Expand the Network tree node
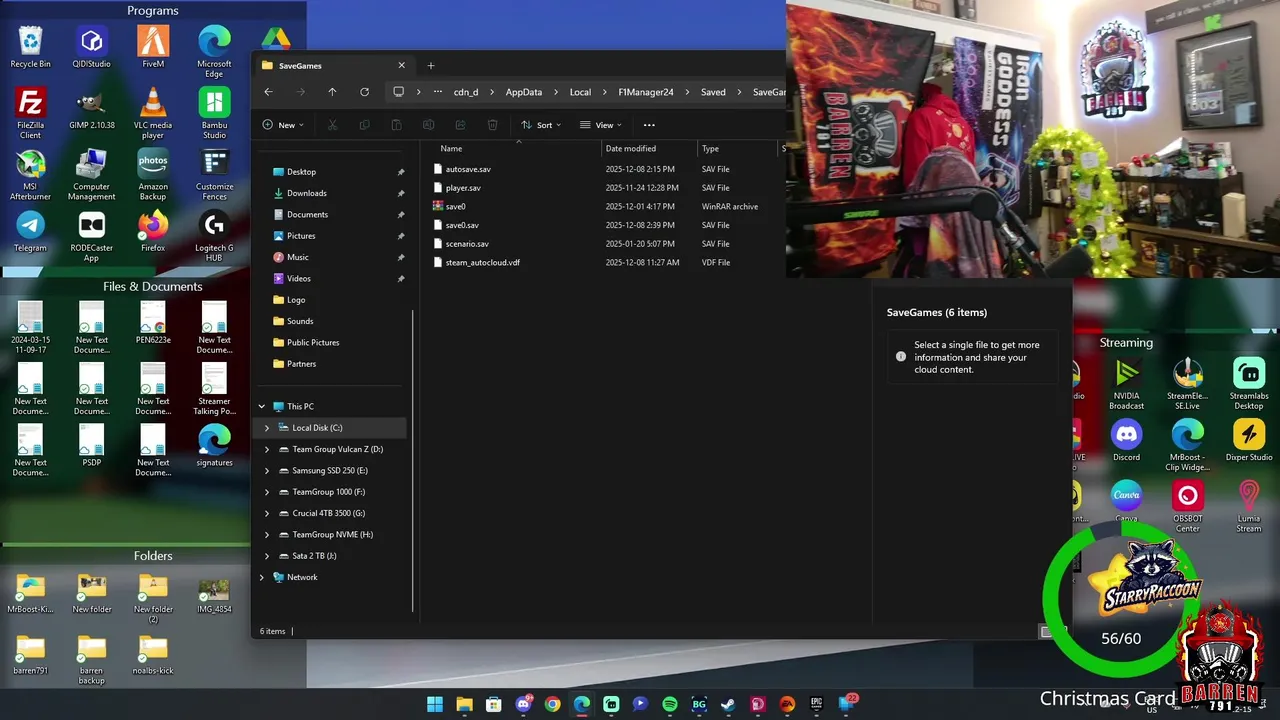Image resolution: width=1280 pixels, height=720 pixels. (x=262, y=577)
